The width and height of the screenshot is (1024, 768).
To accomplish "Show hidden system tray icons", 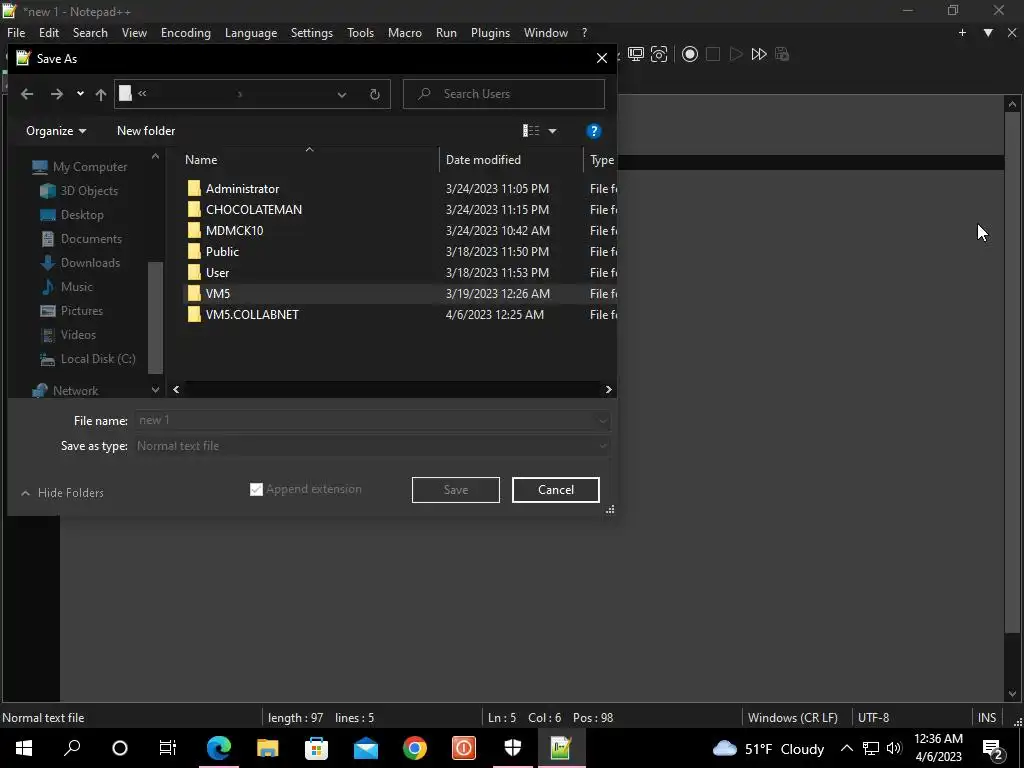I will (x=846, y=748).
